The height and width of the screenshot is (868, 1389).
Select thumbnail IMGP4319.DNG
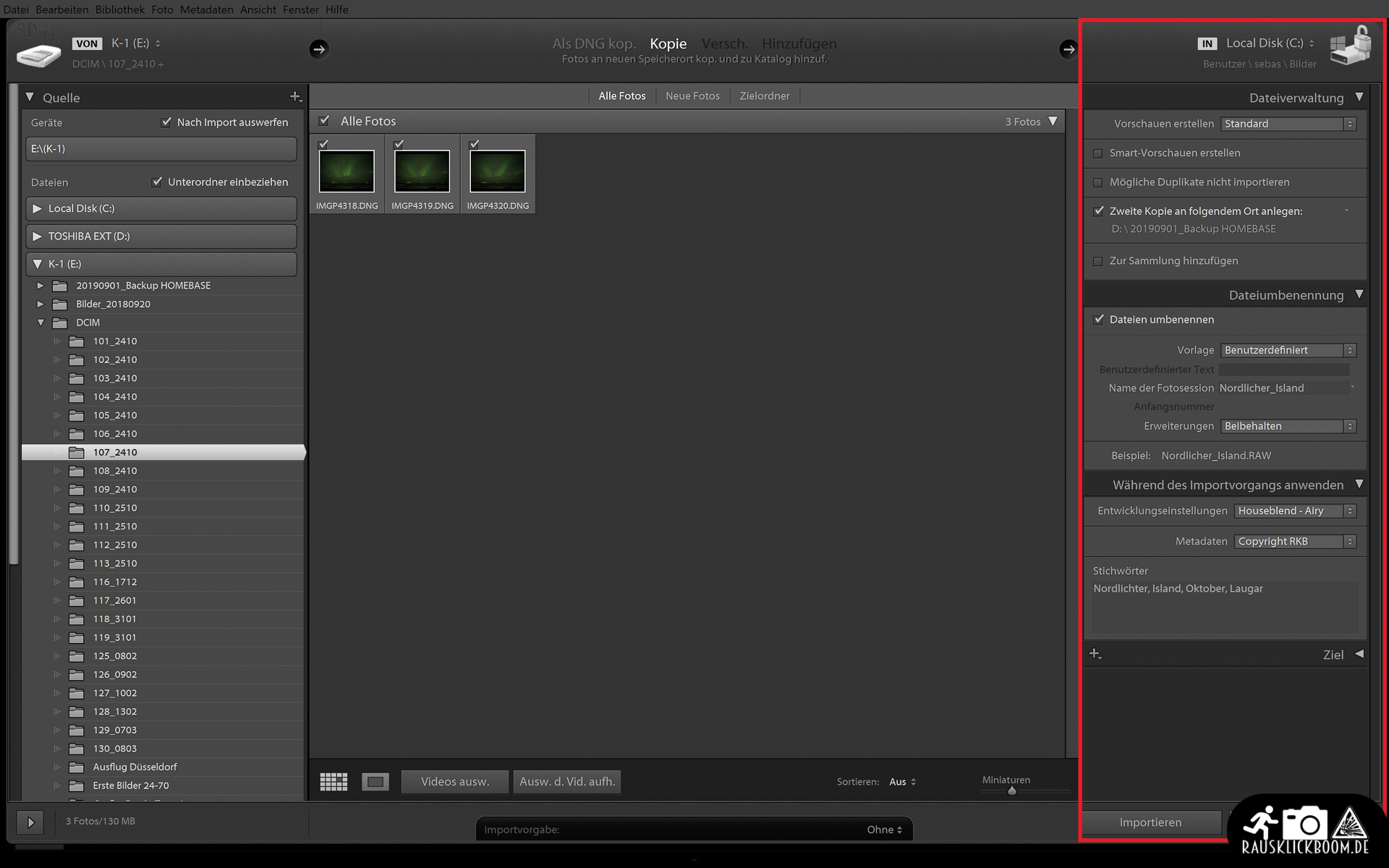(x=422, y=171)
